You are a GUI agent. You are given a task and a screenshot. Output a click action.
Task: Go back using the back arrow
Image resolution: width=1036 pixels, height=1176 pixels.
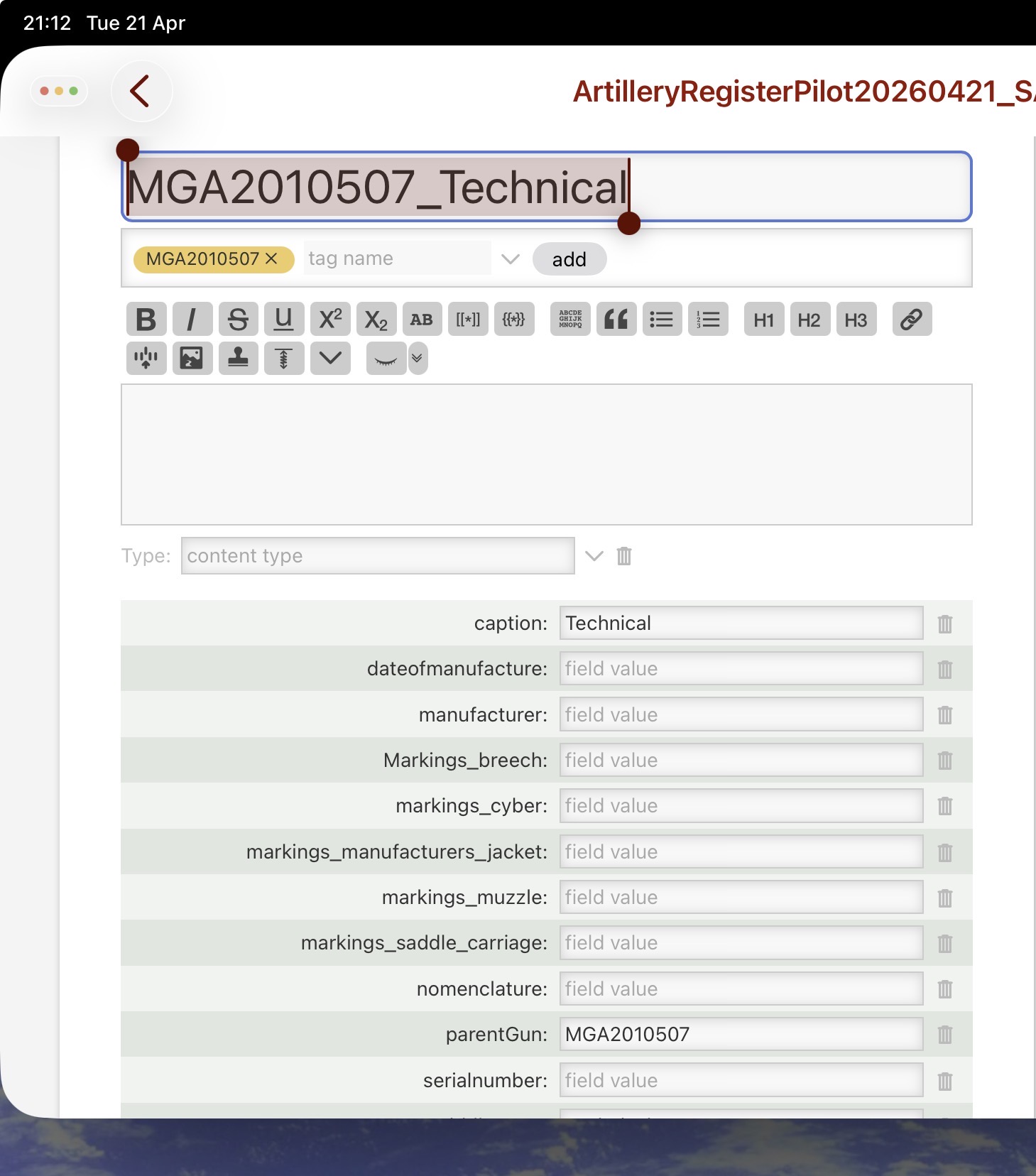(x=141, y=91)
